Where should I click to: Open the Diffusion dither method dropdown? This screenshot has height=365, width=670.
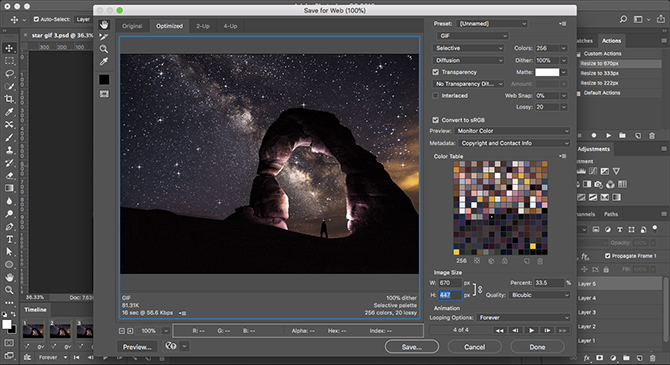pyautogui.click(x=468, y=60)
